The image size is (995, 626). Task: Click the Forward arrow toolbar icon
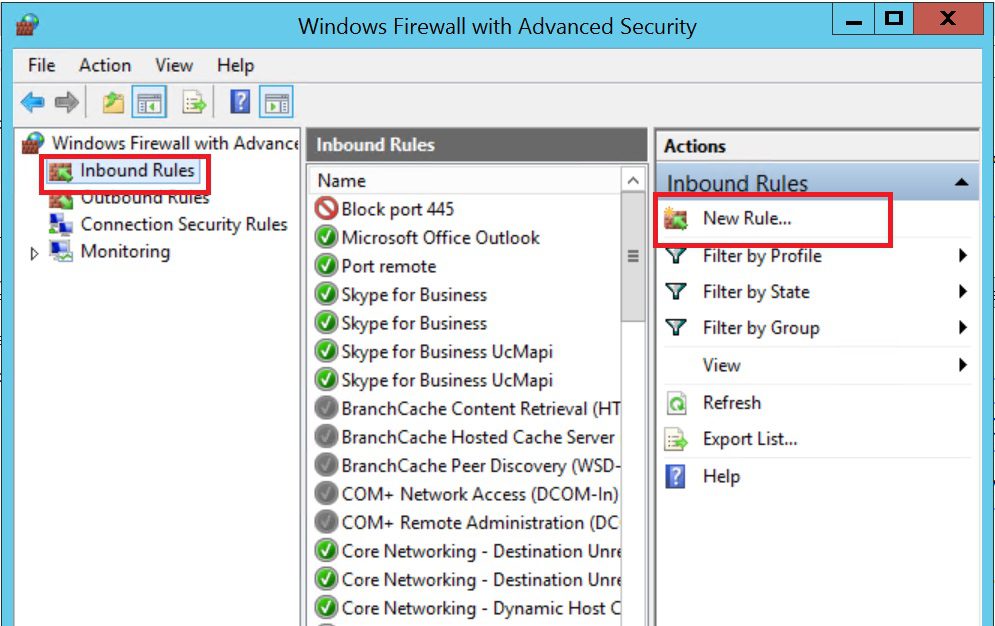coord(66,102)
